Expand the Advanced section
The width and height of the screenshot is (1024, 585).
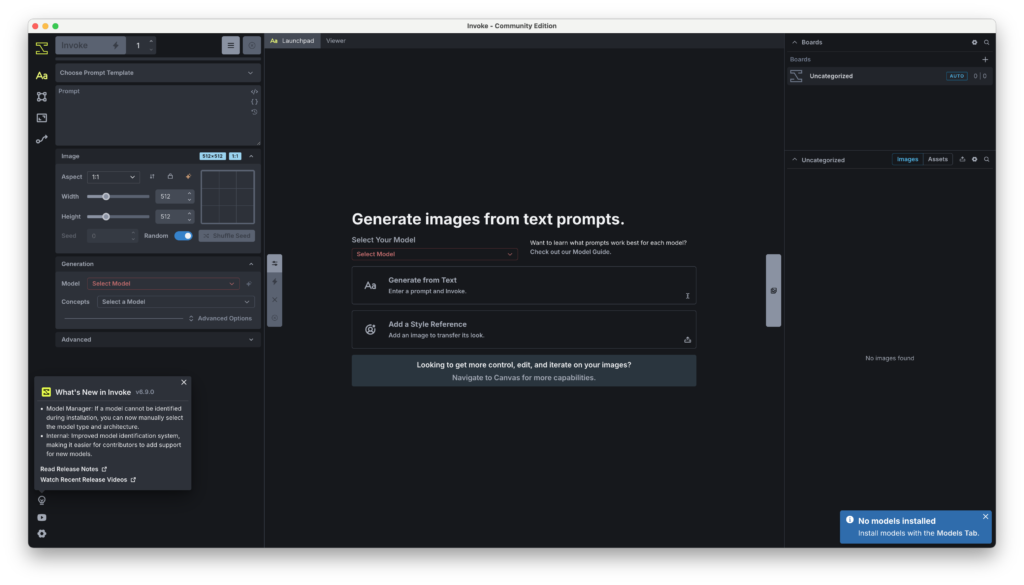tap(158, 340)
